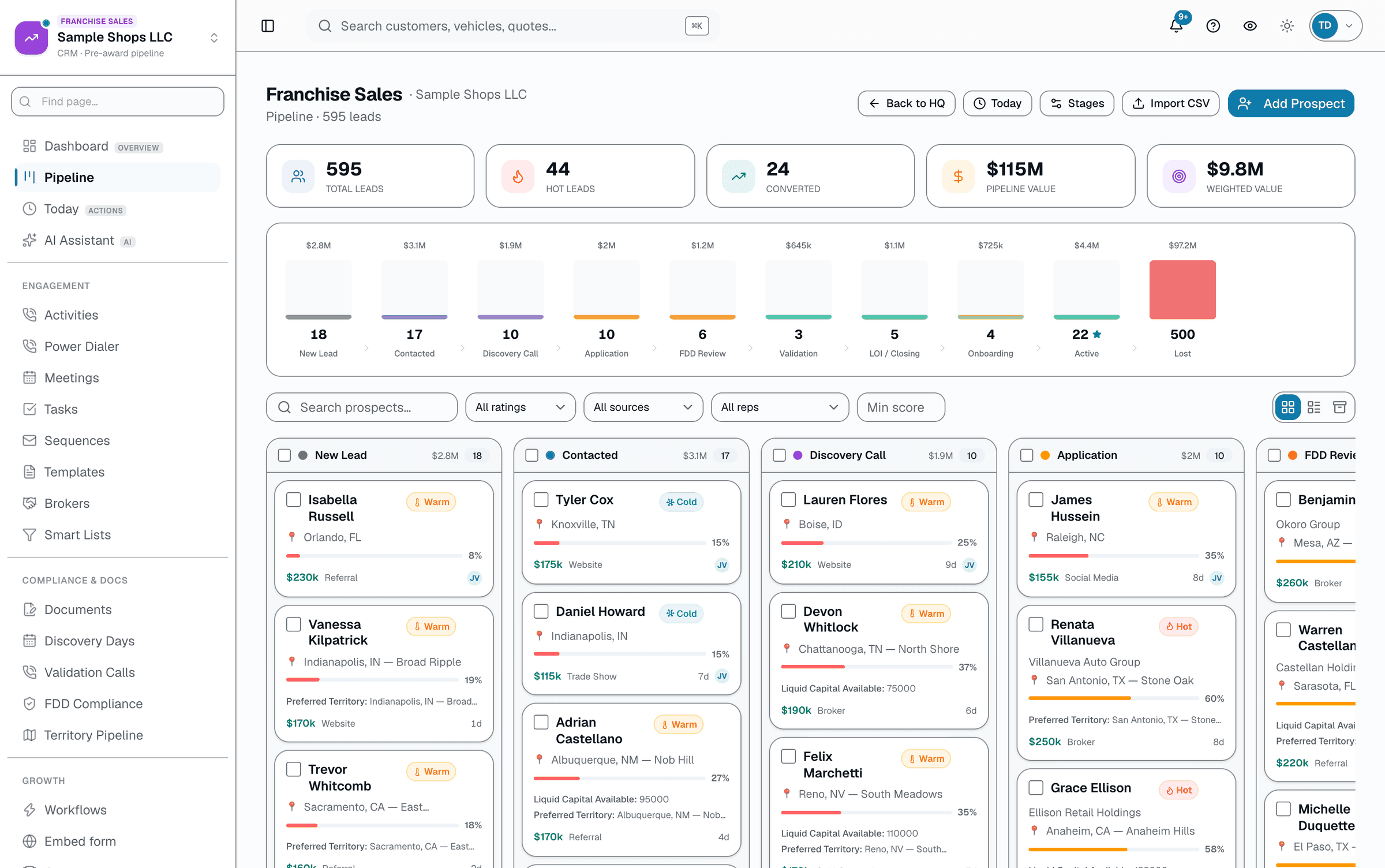The height and width of the screenshot is (868, 1385).
Task: Select all cards in New Lead column
Action: [285, 455]
